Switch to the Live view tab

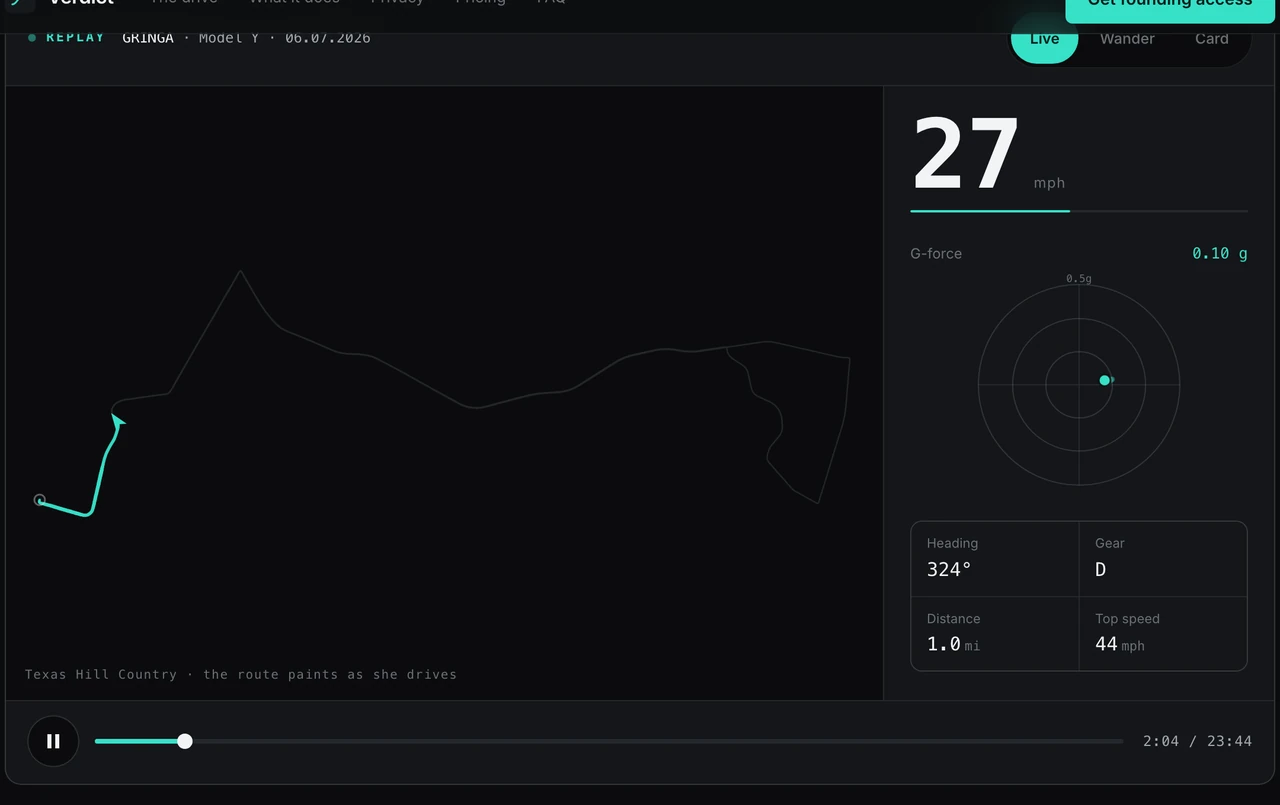click(x=1044, y=39)
